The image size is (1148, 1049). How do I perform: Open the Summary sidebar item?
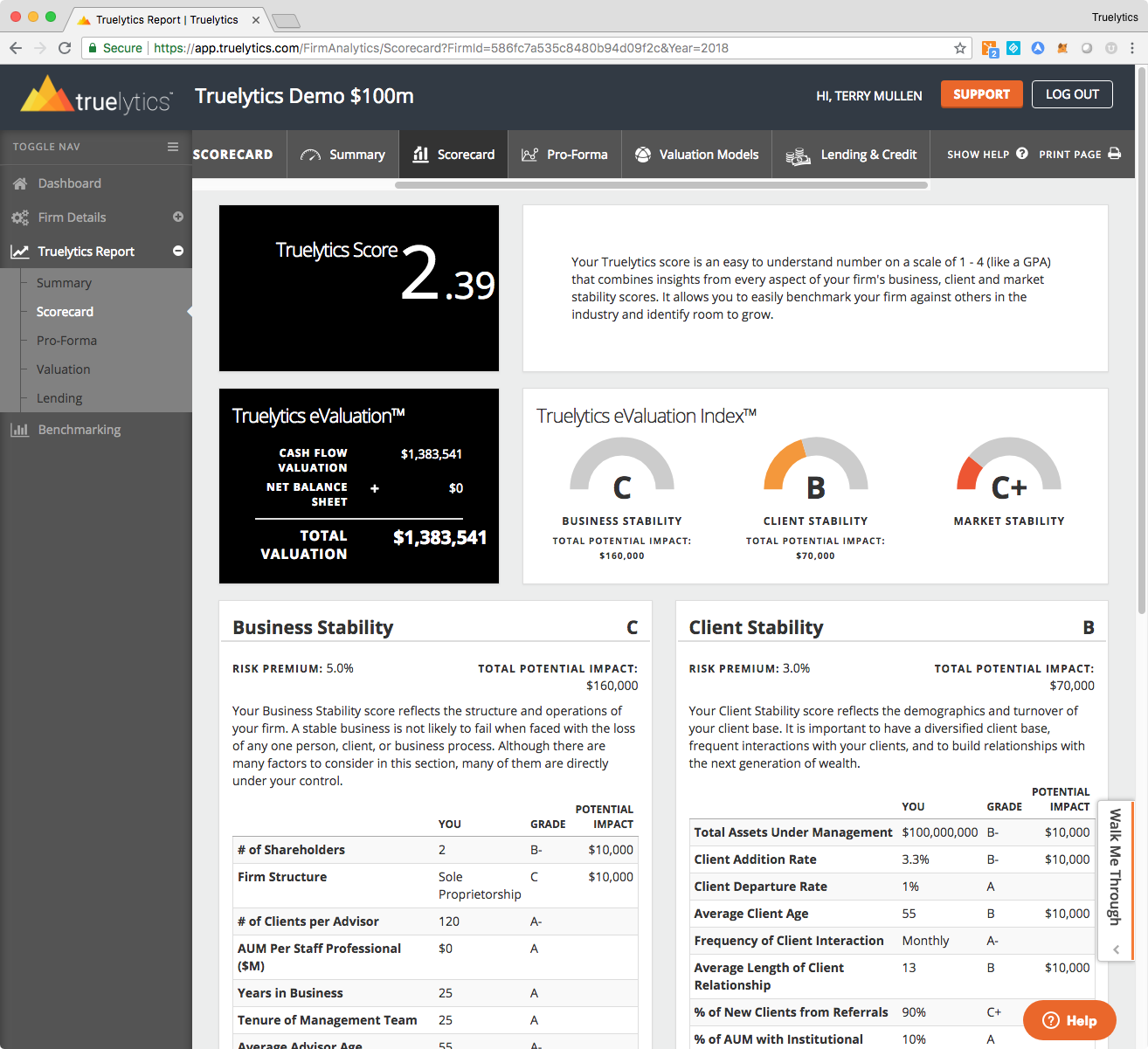(x=64, y=283)
